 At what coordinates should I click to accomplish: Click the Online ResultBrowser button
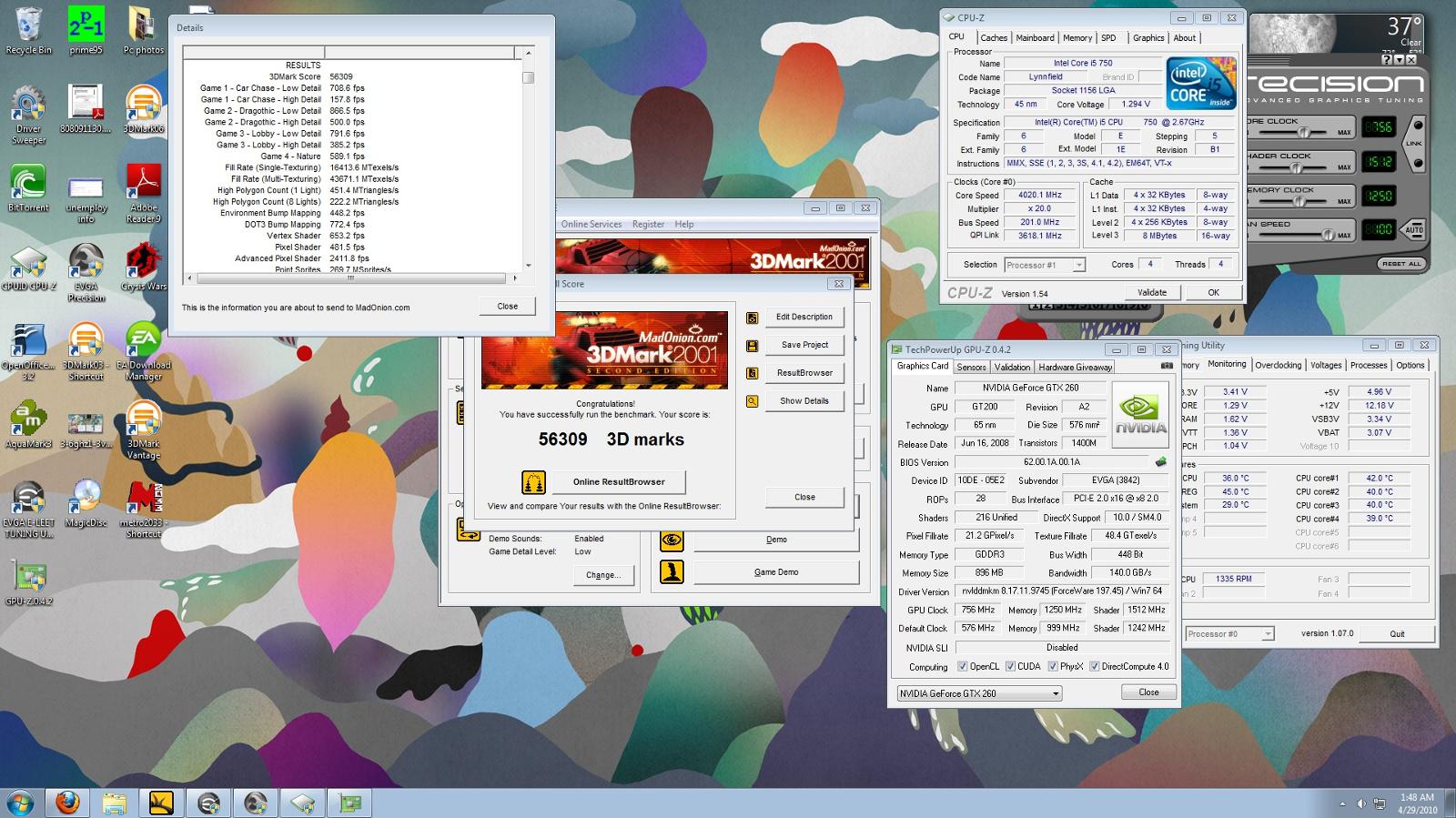tap(619, 482)
